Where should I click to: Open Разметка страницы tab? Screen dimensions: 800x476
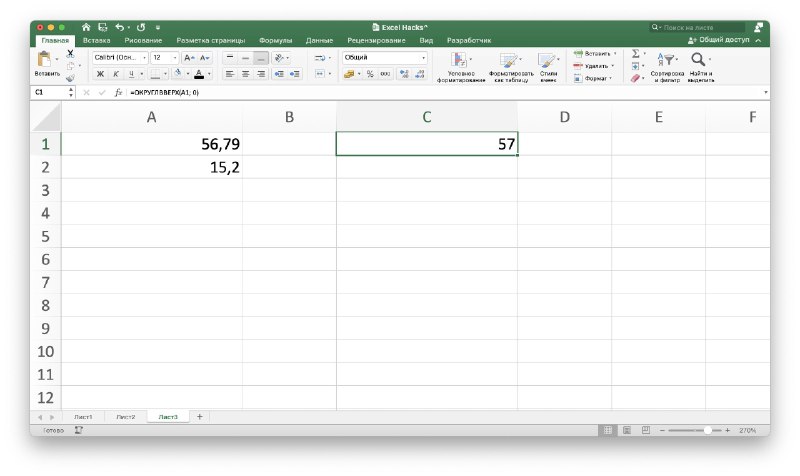pyautogui.click(x=211, y=40)
